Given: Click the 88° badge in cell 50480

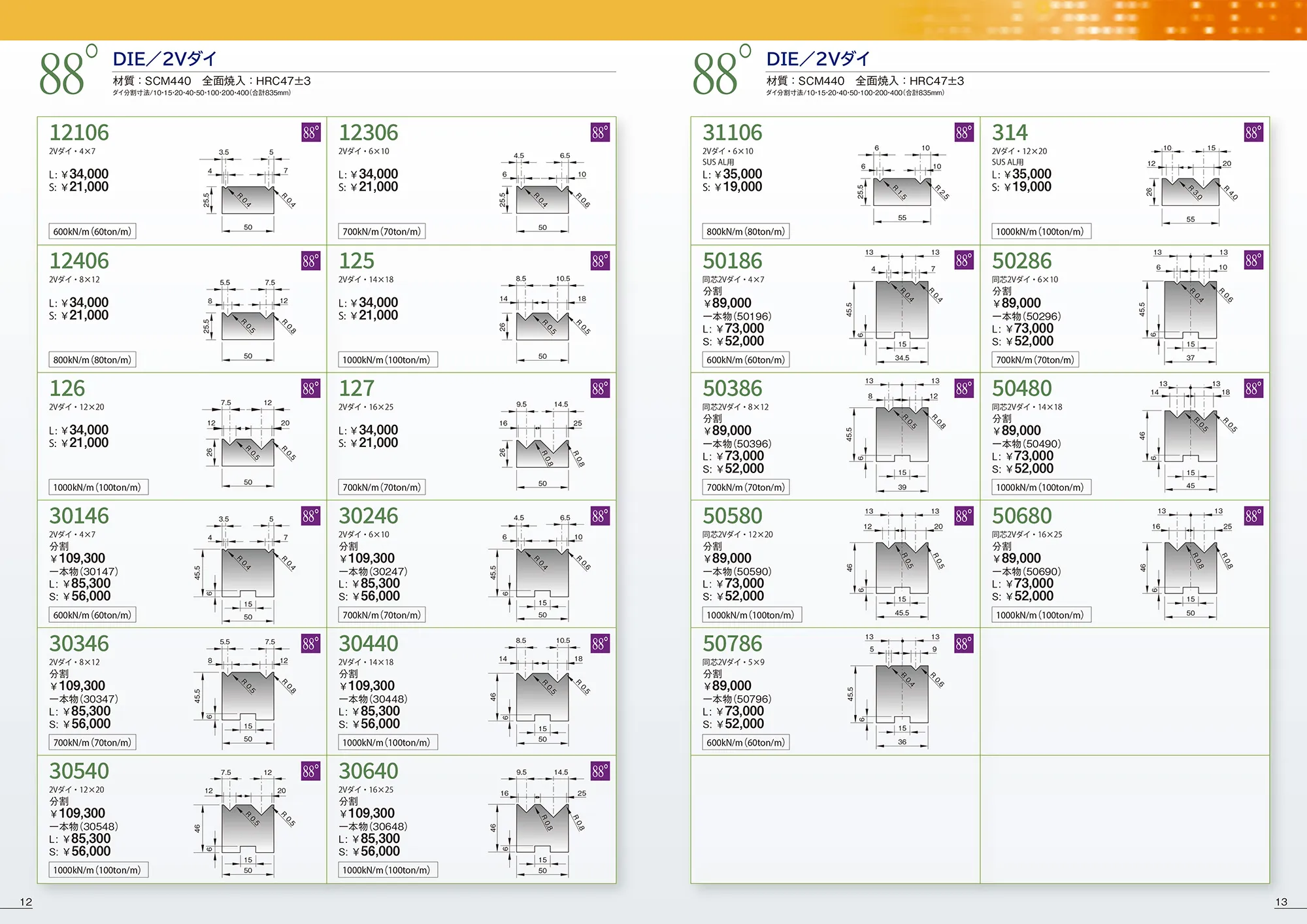Looking at the screenshot, I should pos(1253,389).
